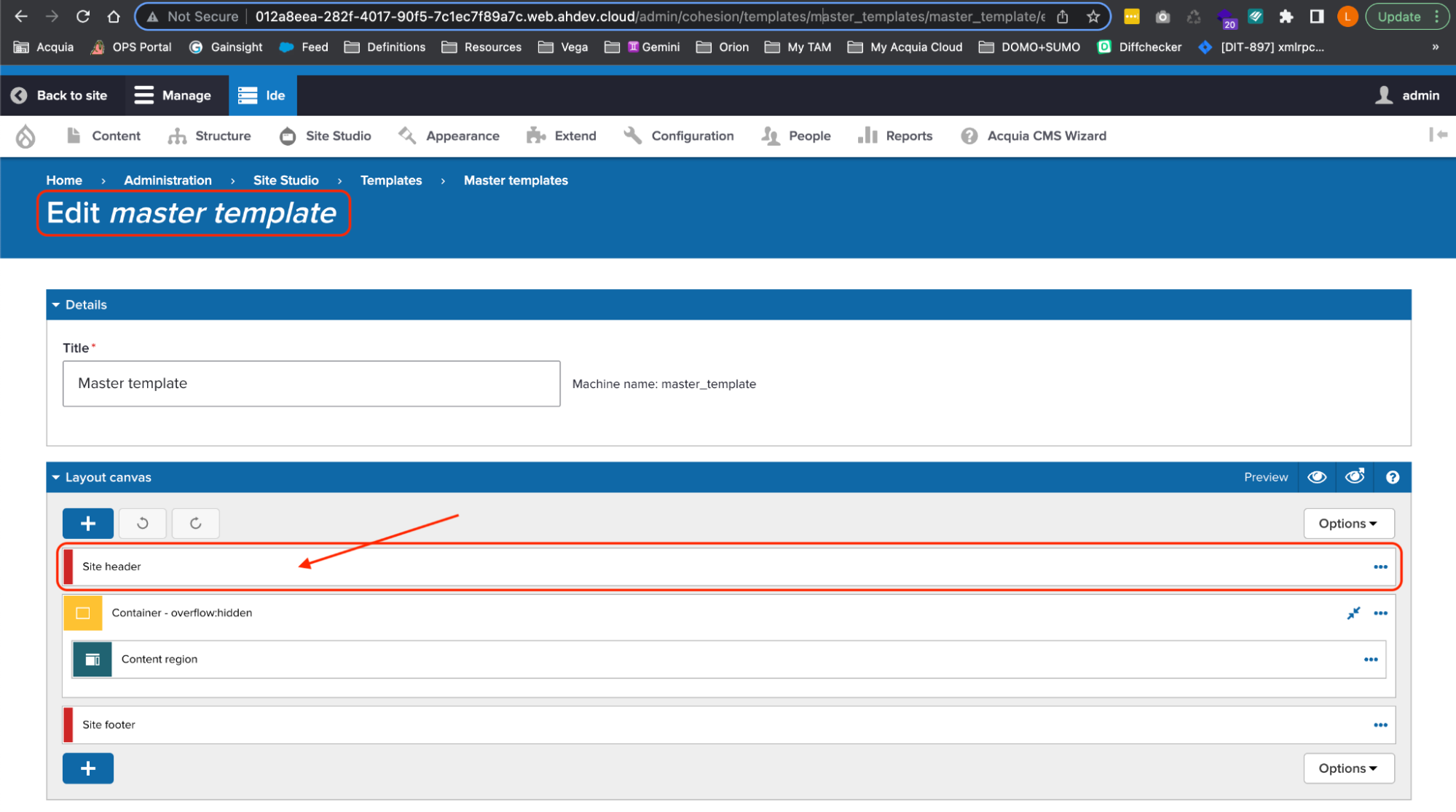The height and width of the screenshot is (812, 1456).
Task: Collapse the Container overflow:hidden element
Action: coord(1353,613)
